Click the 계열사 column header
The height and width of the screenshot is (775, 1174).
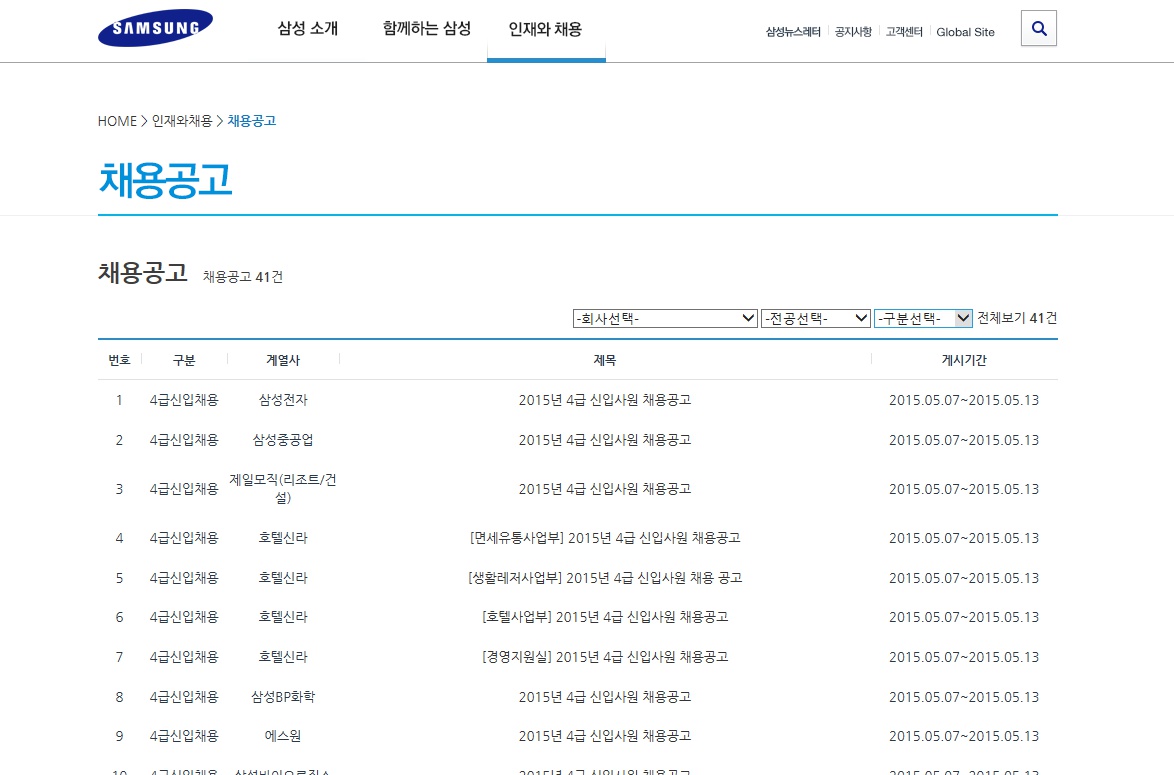coord(282,360)
